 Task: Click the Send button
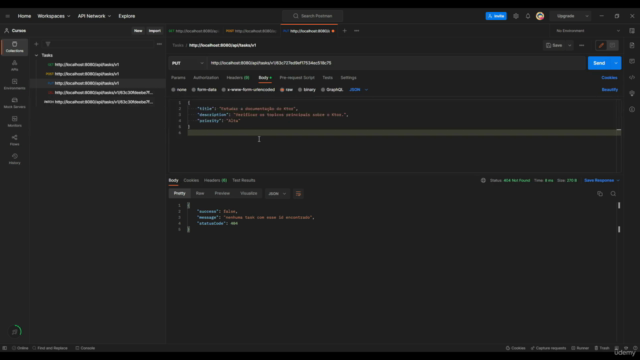click(599, 63)
